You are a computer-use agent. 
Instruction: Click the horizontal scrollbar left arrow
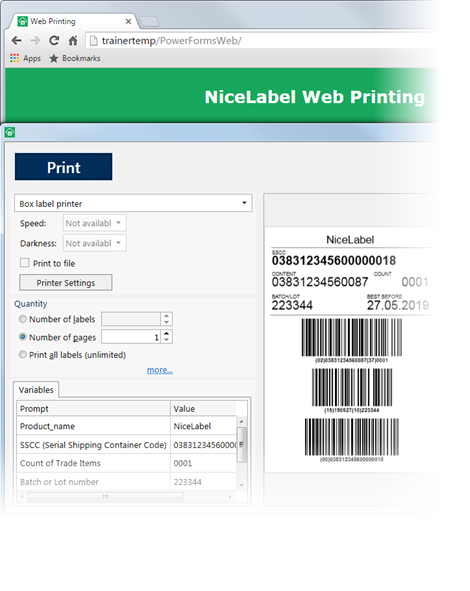[x=22, y=497]
